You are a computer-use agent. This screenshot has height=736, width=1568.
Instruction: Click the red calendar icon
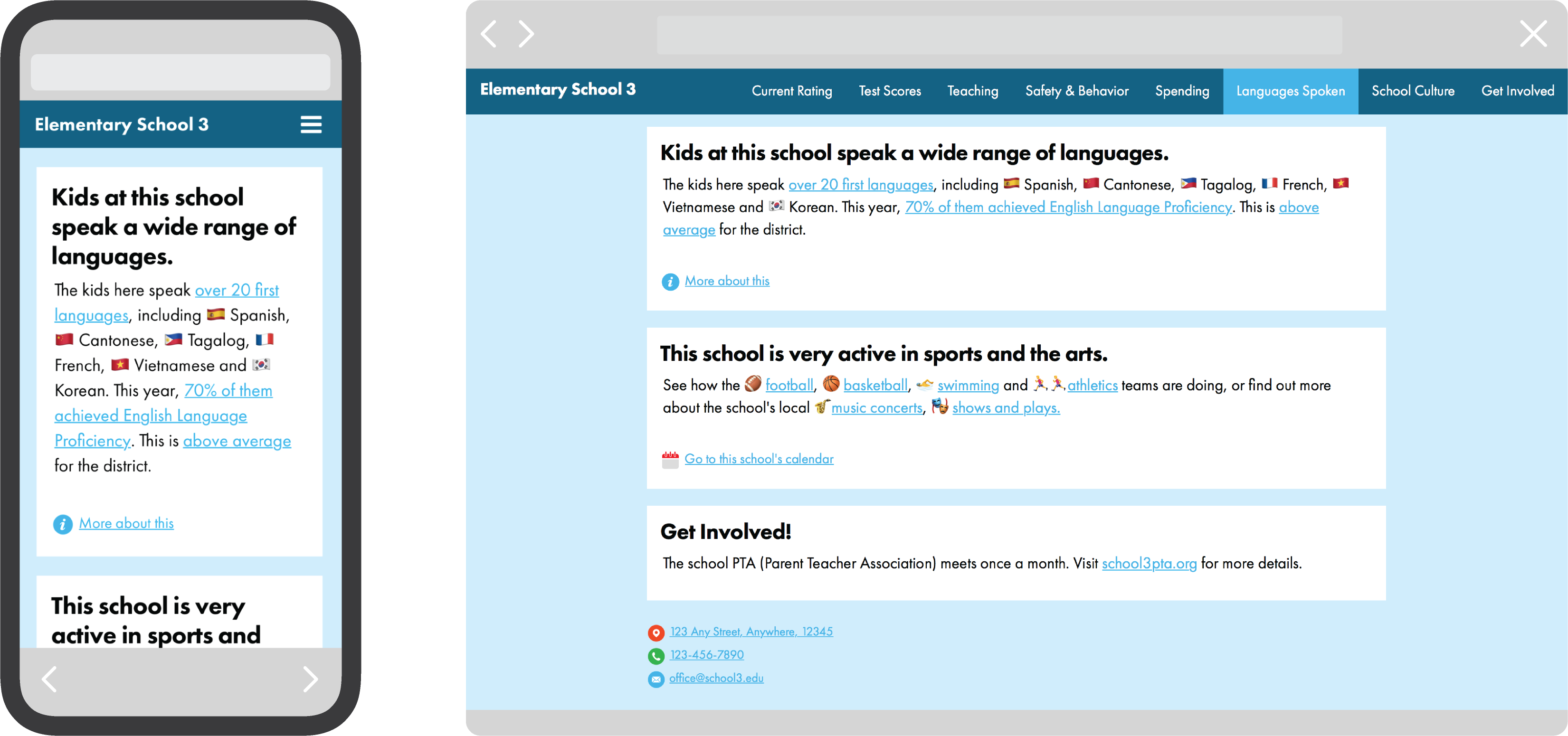point(670,460)
